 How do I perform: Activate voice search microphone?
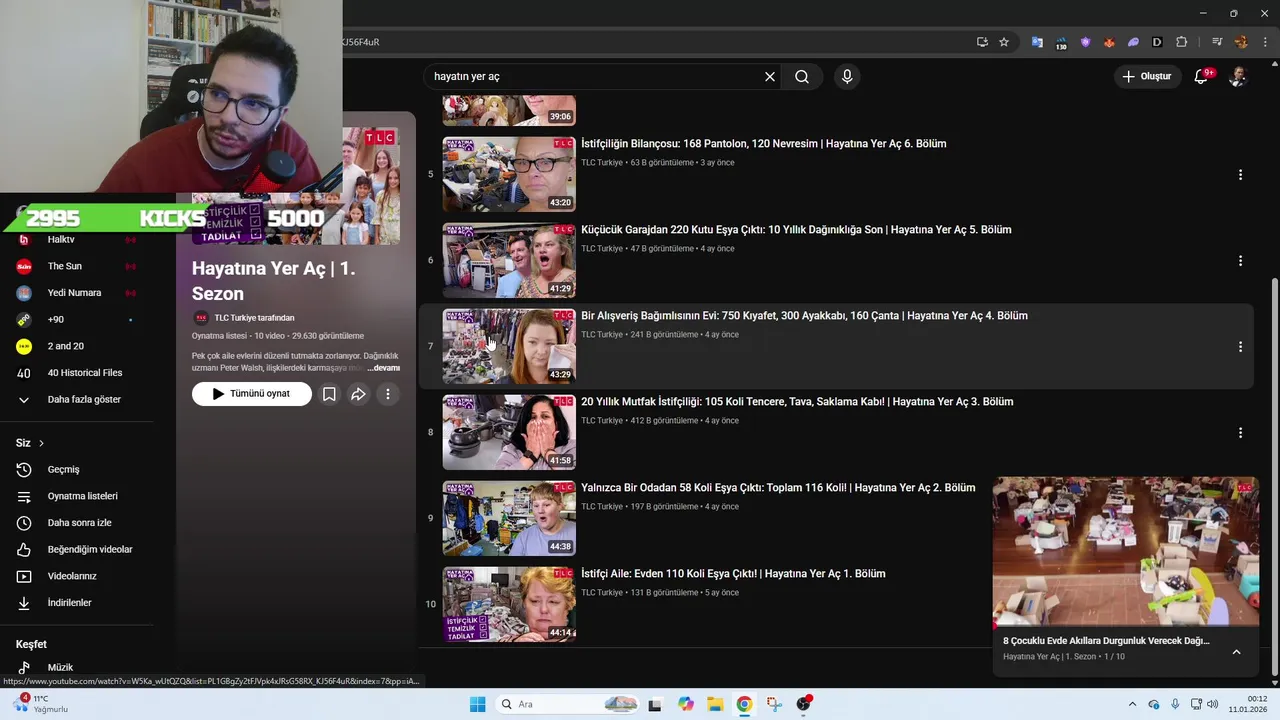click(847, 77)
